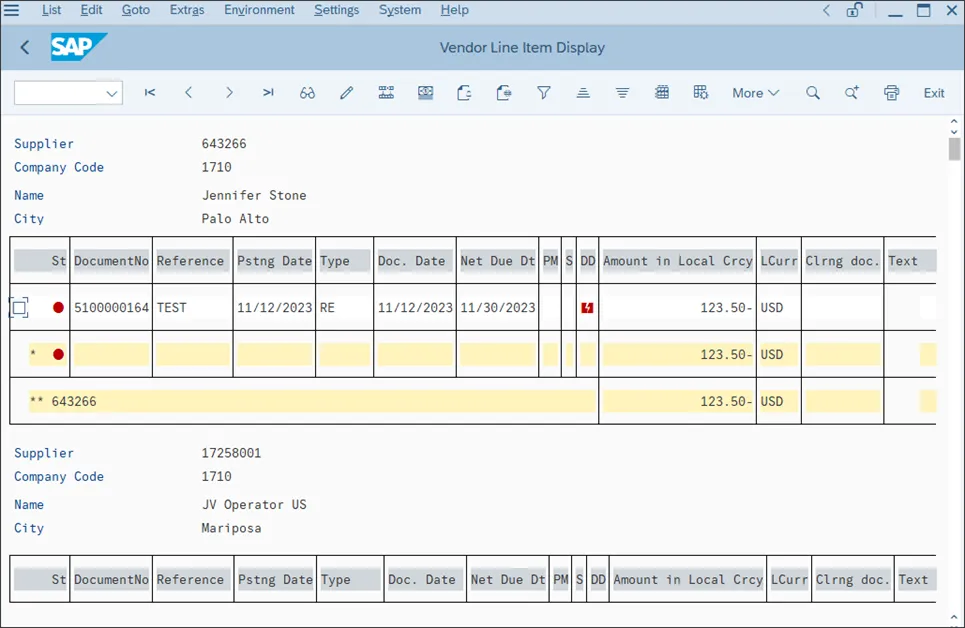Open the System menu
Image resolution: width=965 pixels, height=628 pixels.
tap(400, 10)
